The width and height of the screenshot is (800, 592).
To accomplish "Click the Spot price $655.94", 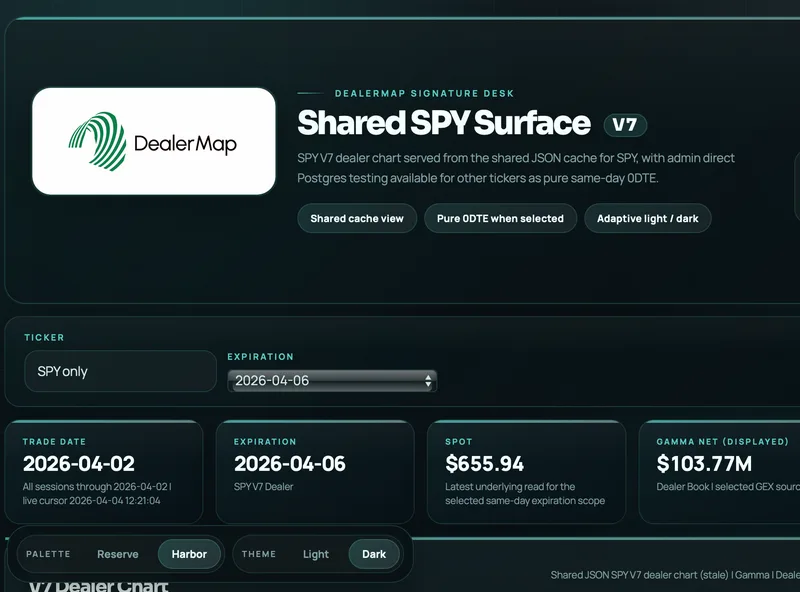I will pos(484,463).
